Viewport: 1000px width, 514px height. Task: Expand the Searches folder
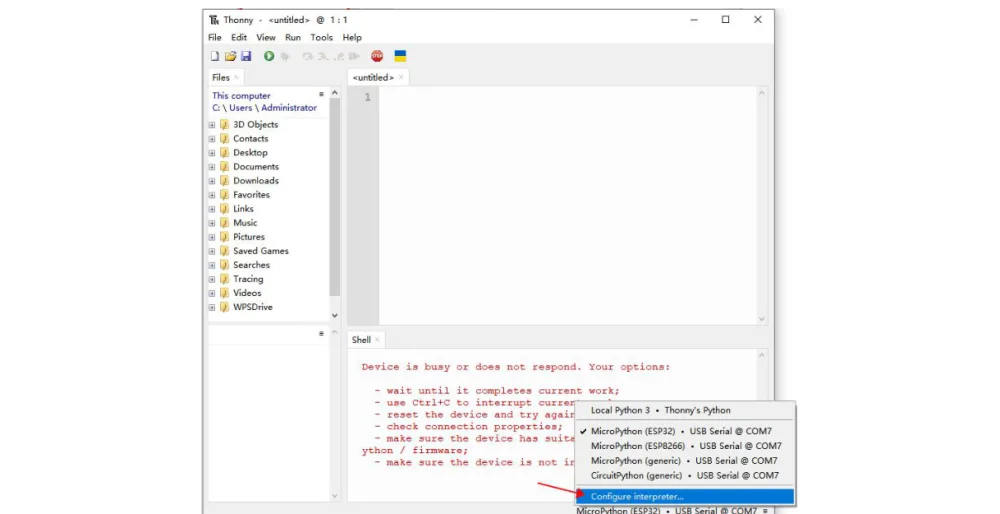pyautogui.click(x=212, y=265)
